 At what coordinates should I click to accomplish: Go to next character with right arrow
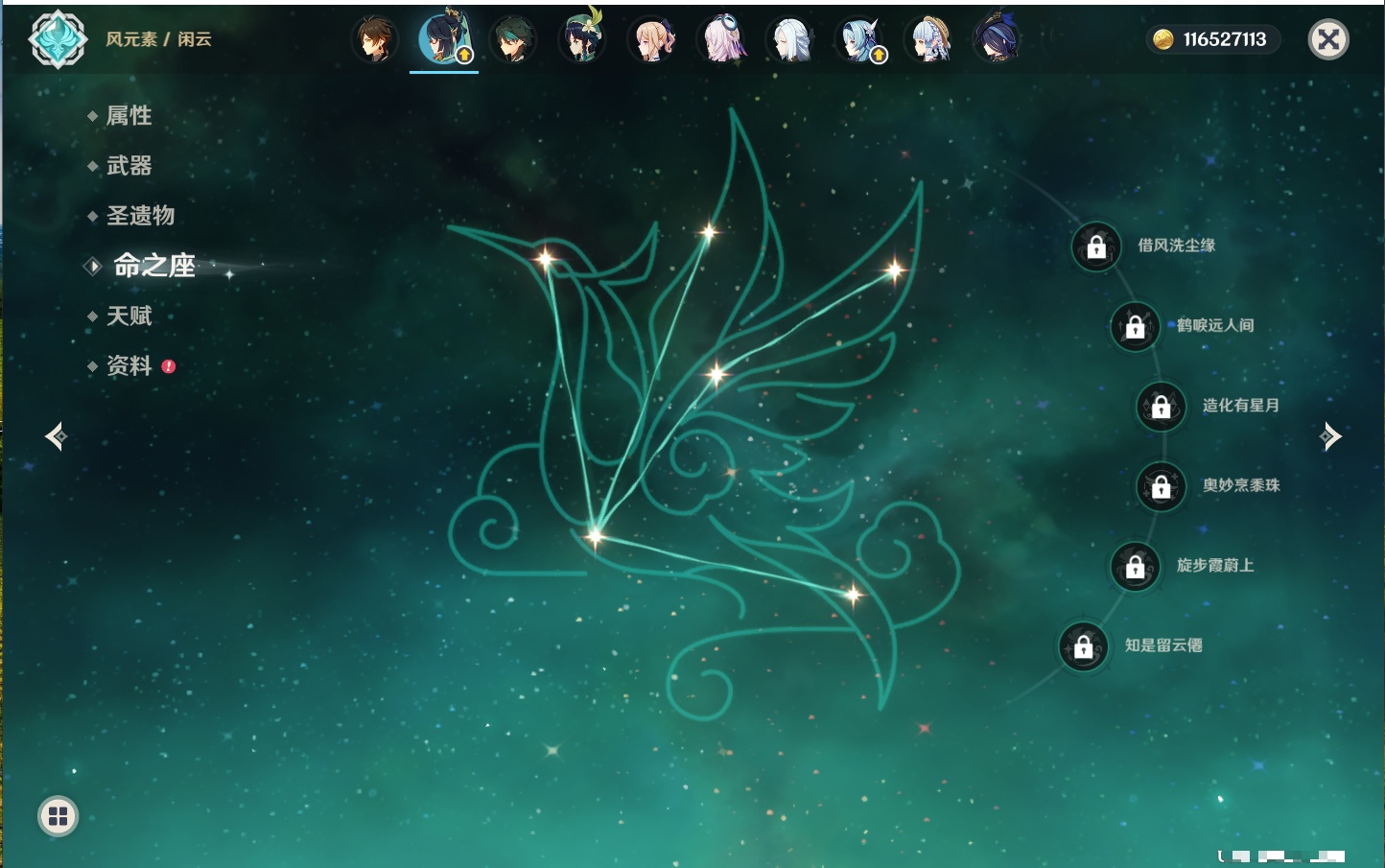[1330, 436]
